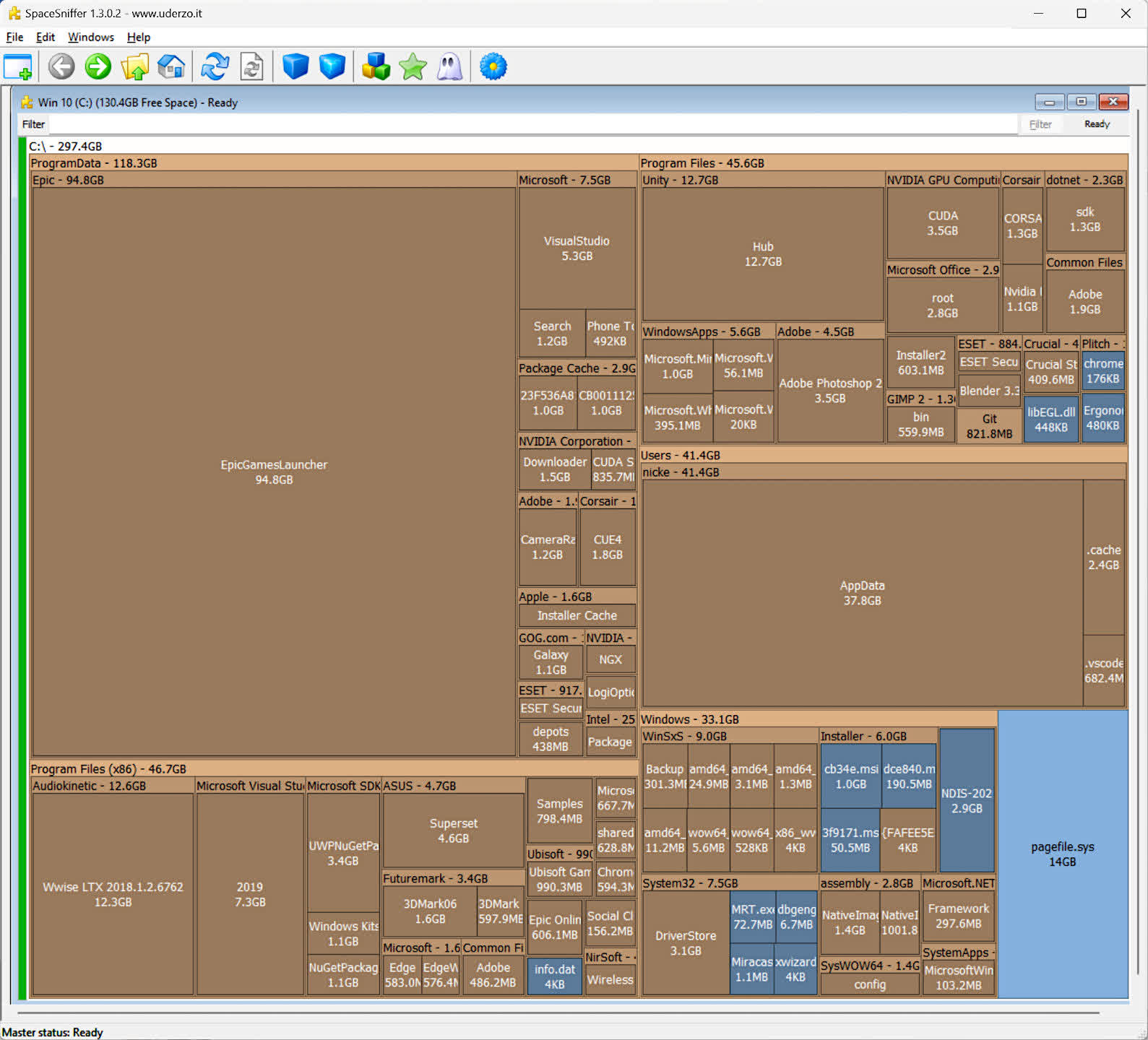Click the horizontal scrollbar at the bottom
This screenshot has width=1148, height=1040.
pos(558,1013)
